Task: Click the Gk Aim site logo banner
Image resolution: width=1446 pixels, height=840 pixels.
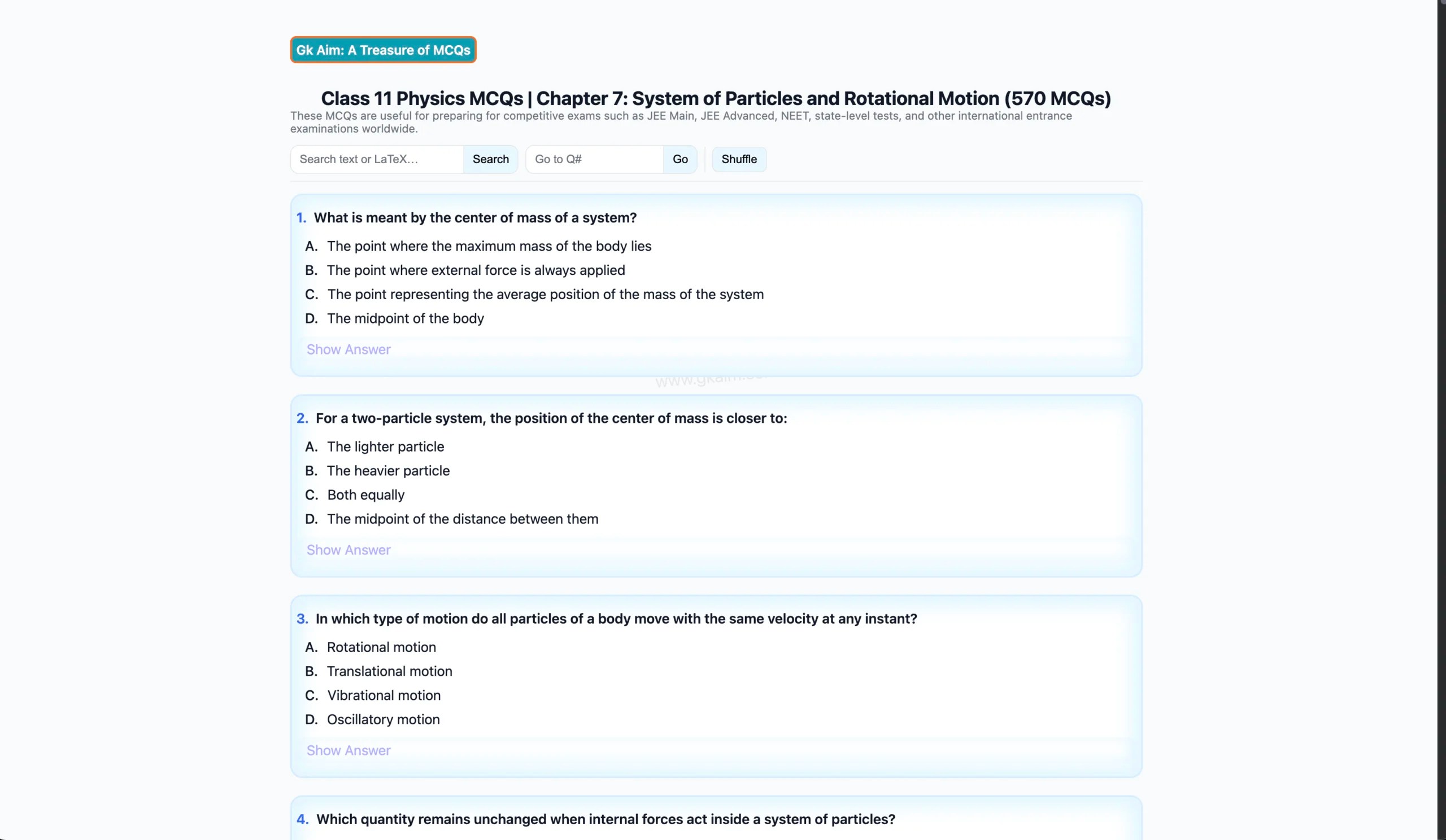Action: tap(383, 50)
